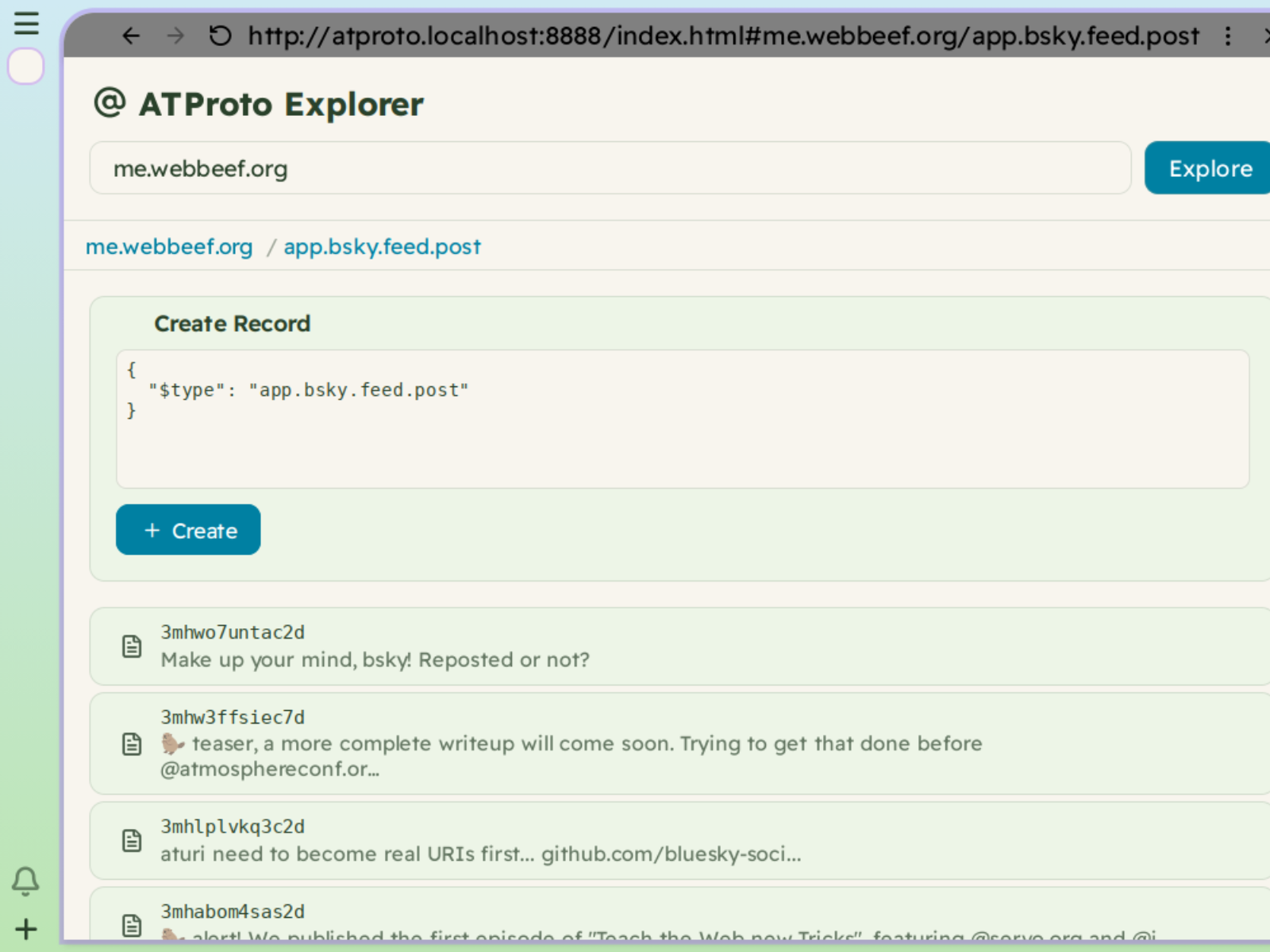Open notifications via the bell icon

point(25,881)
